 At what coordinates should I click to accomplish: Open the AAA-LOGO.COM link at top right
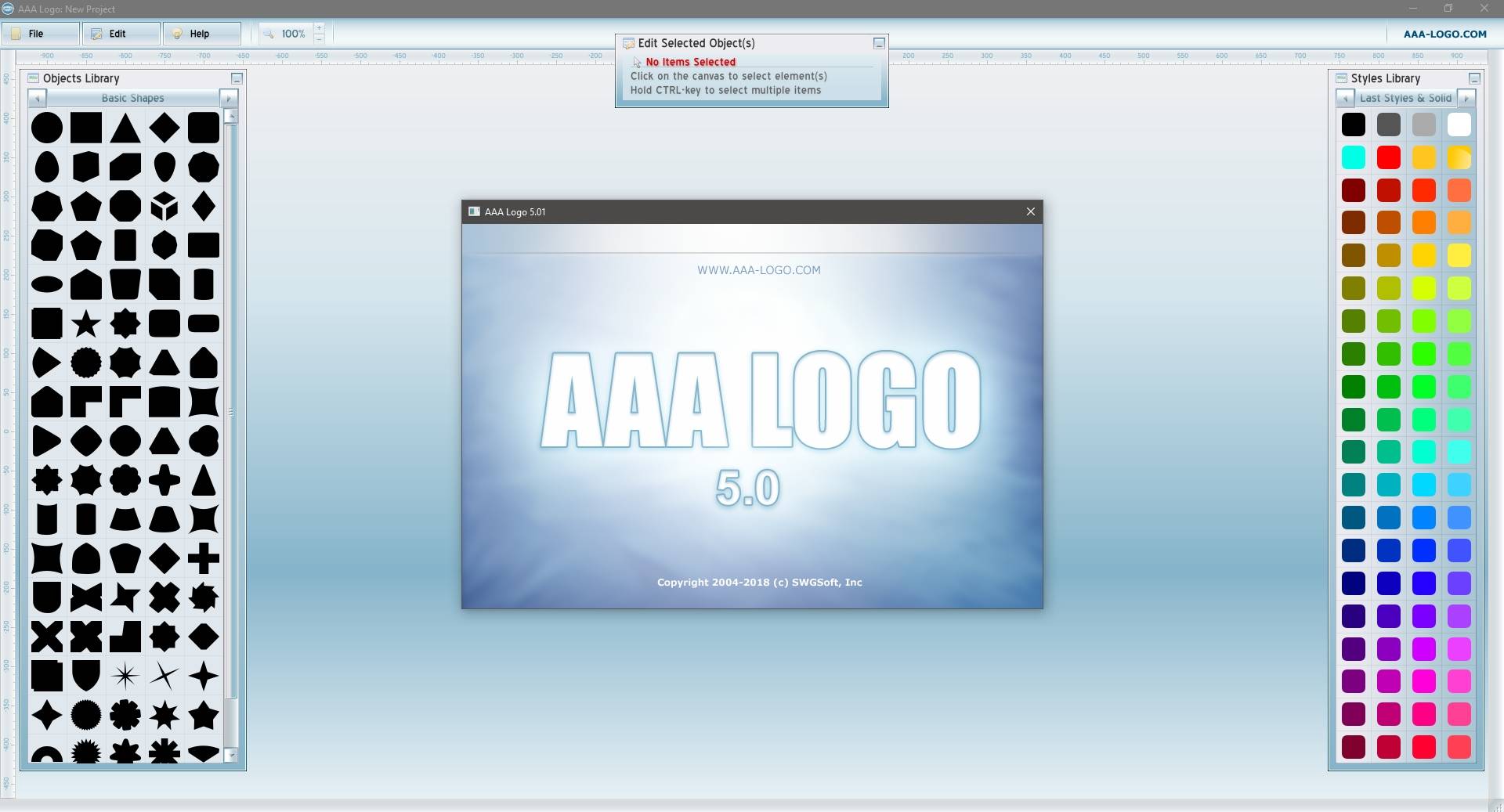click(x=1444, y=34)
